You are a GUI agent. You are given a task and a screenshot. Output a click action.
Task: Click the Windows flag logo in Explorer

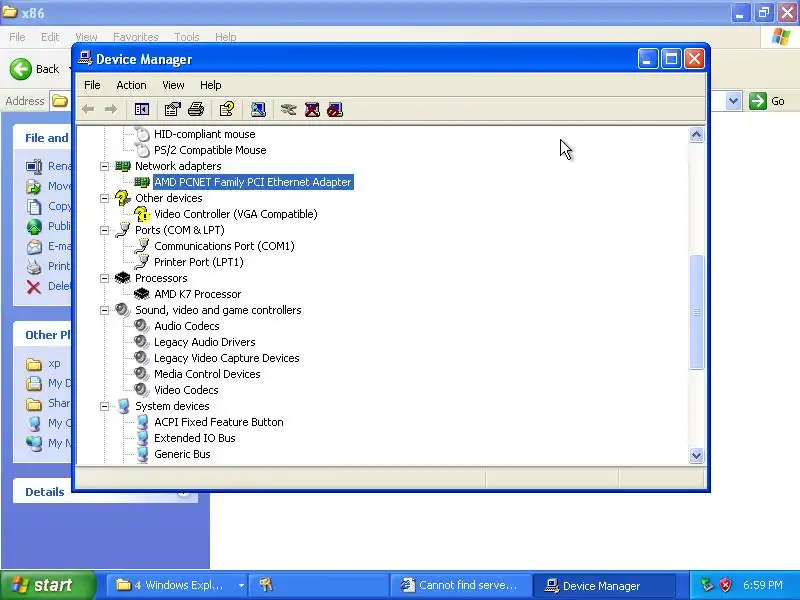[781, 37]
